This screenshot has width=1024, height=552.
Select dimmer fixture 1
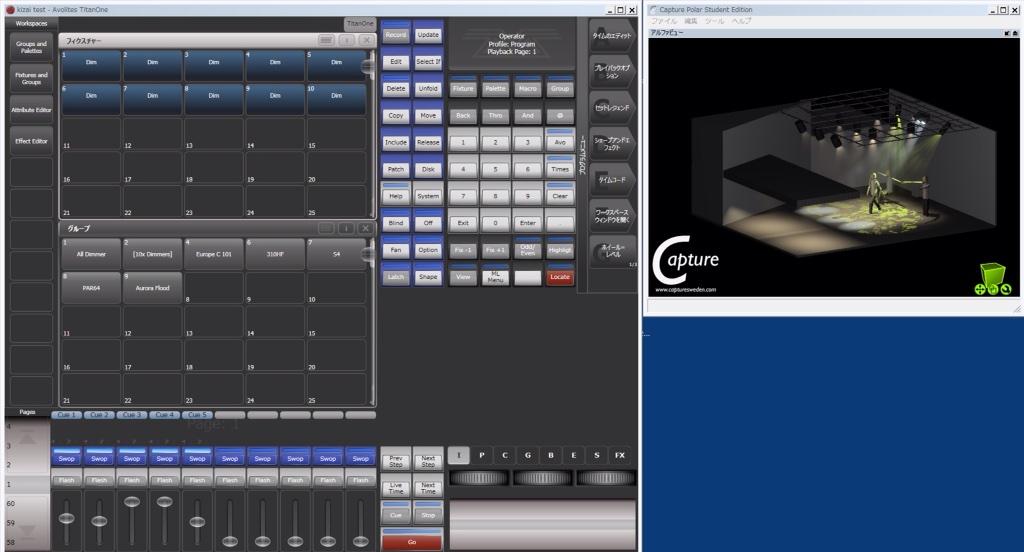pyautogui.click(x=91, y=66)
